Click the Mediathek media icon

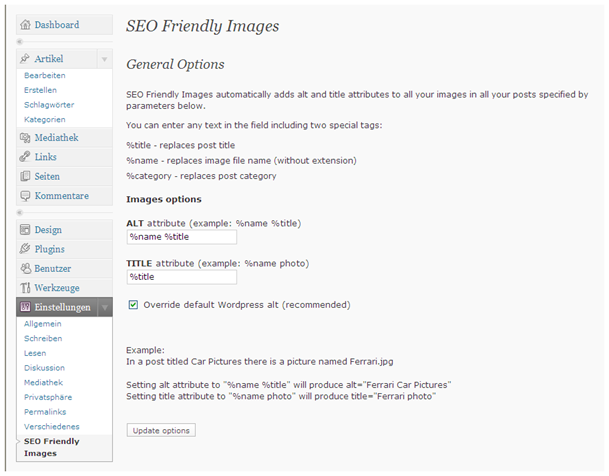pos(25,137)
